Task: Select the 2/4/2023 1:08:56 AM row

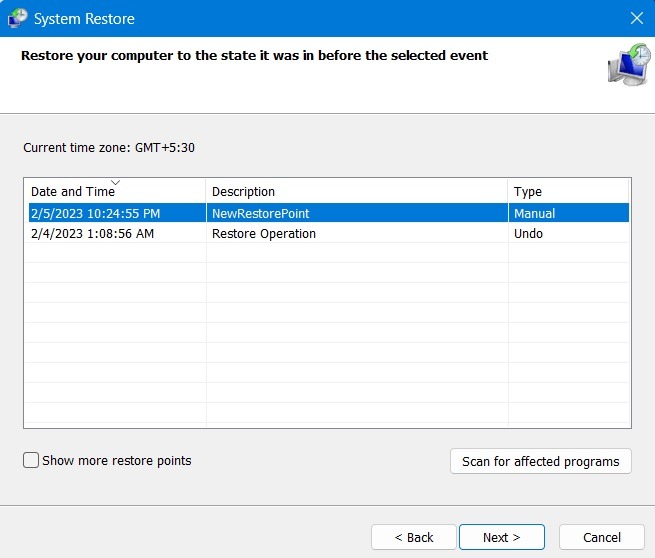Action: pos(329,233)
